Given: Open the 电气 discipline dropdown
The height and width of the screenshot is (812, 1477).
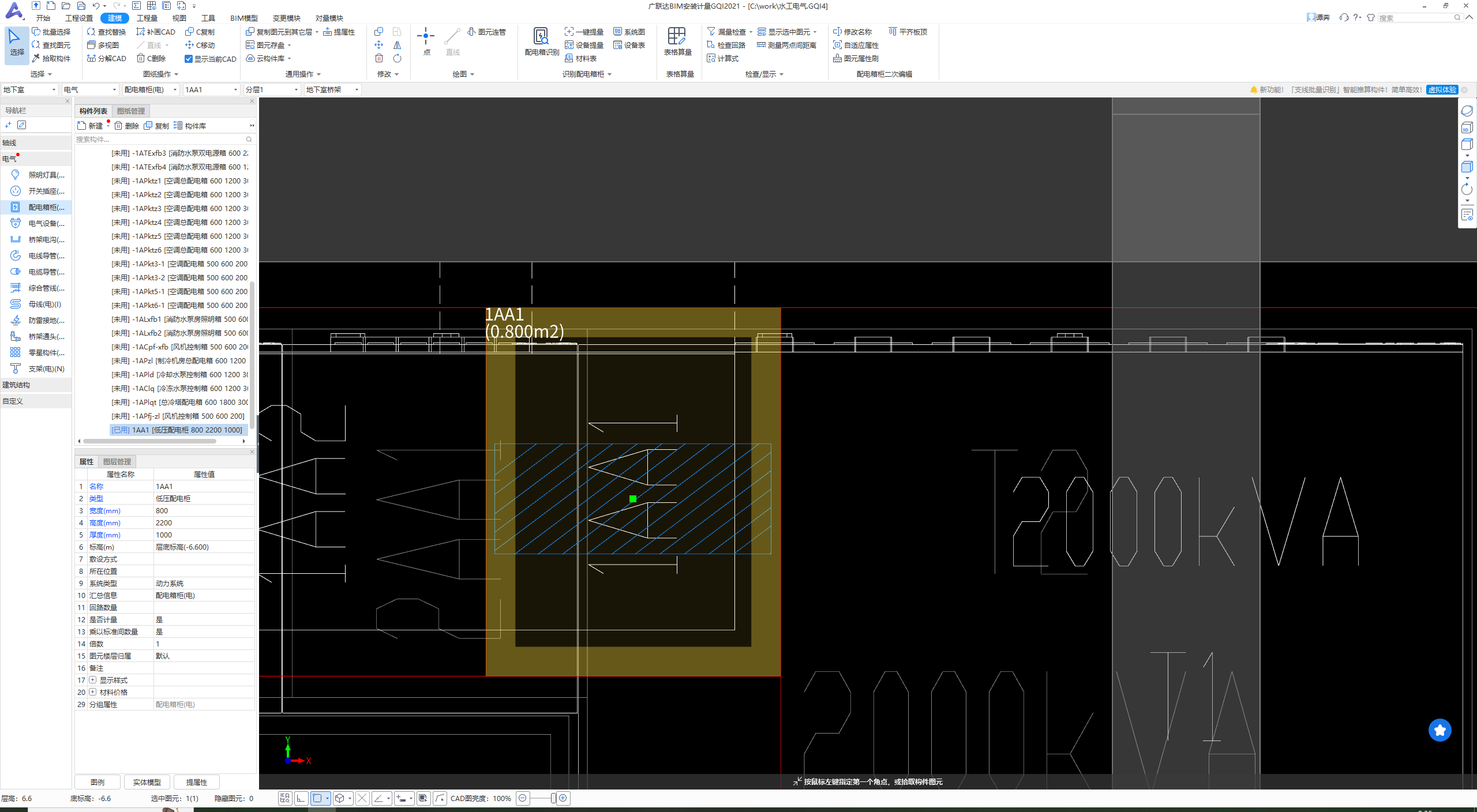Looking at the screenshot, I should pos(91,89).
